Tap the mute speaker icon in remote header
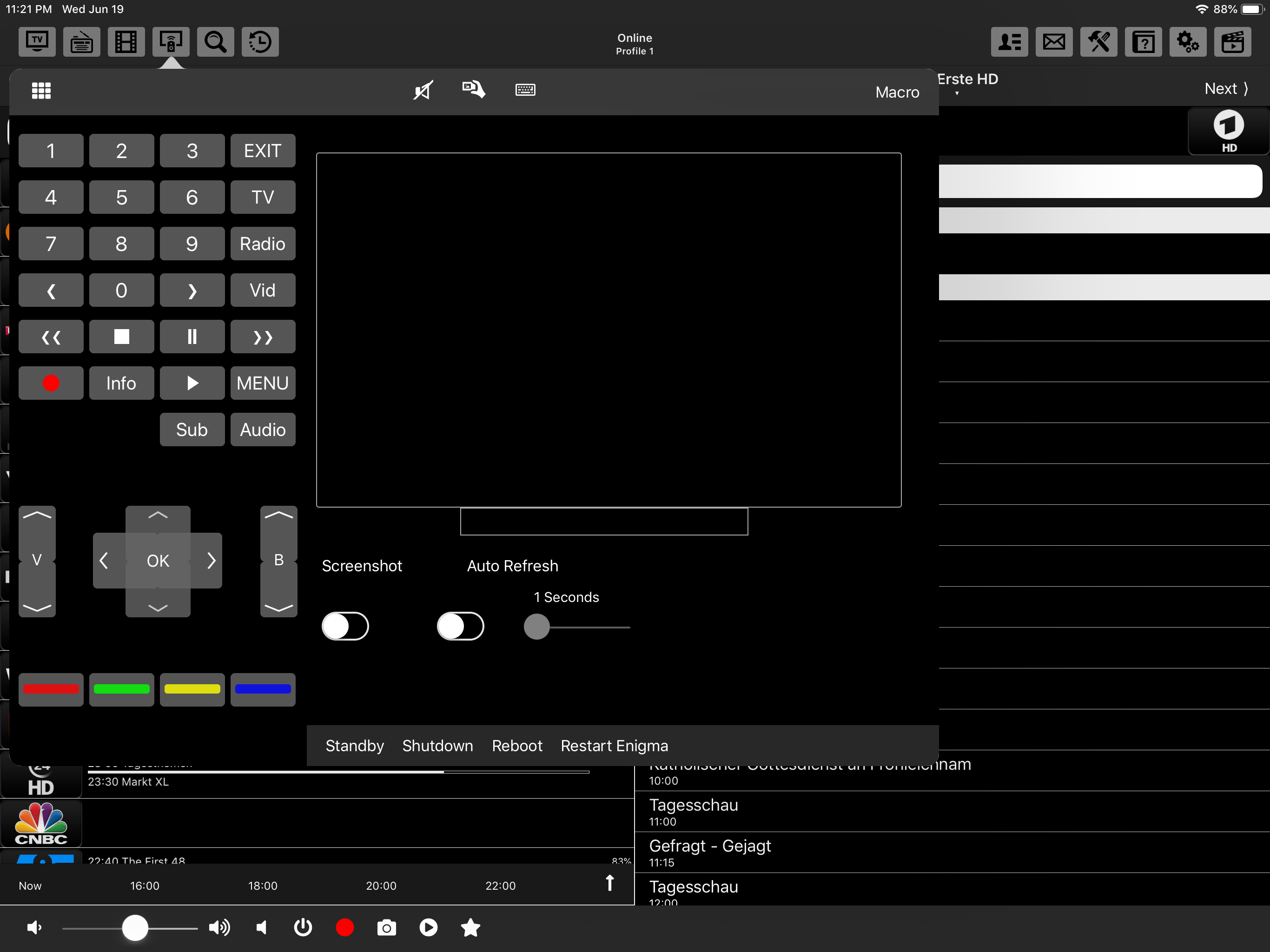This screenshot has width=1270, height=952. (423, 90)
